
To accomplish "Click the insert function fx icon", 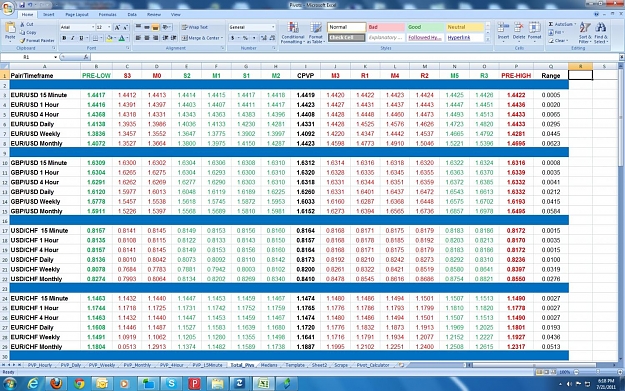I will [x=86, y=57].
